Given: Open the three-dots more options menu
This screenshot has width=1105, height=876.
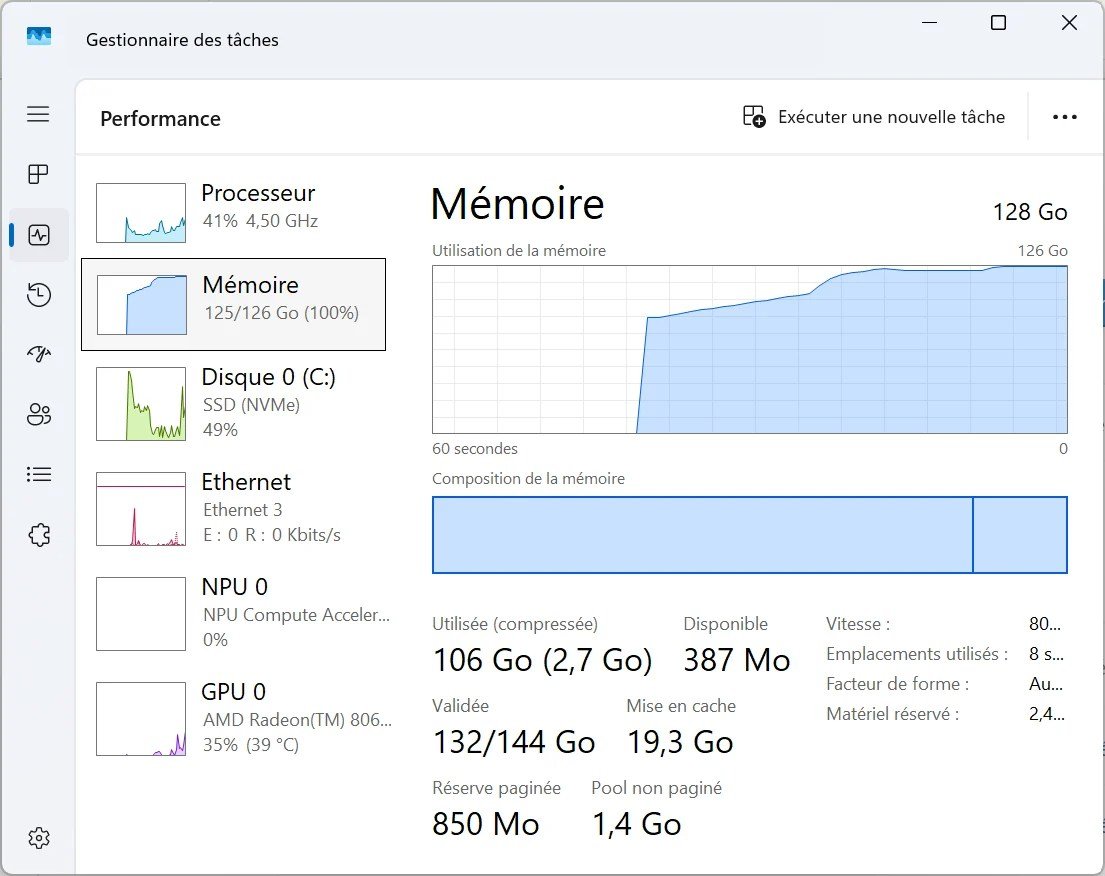Looking at the screenshot, I should (x=1064, y=117).
